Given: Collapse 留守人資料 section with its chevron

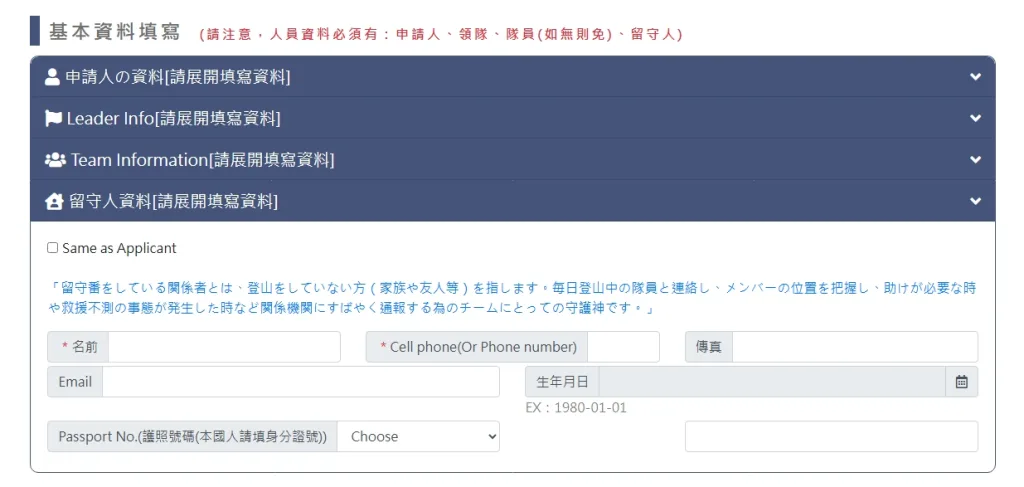Looking at the screenshot, I should [x=975, y=201].
